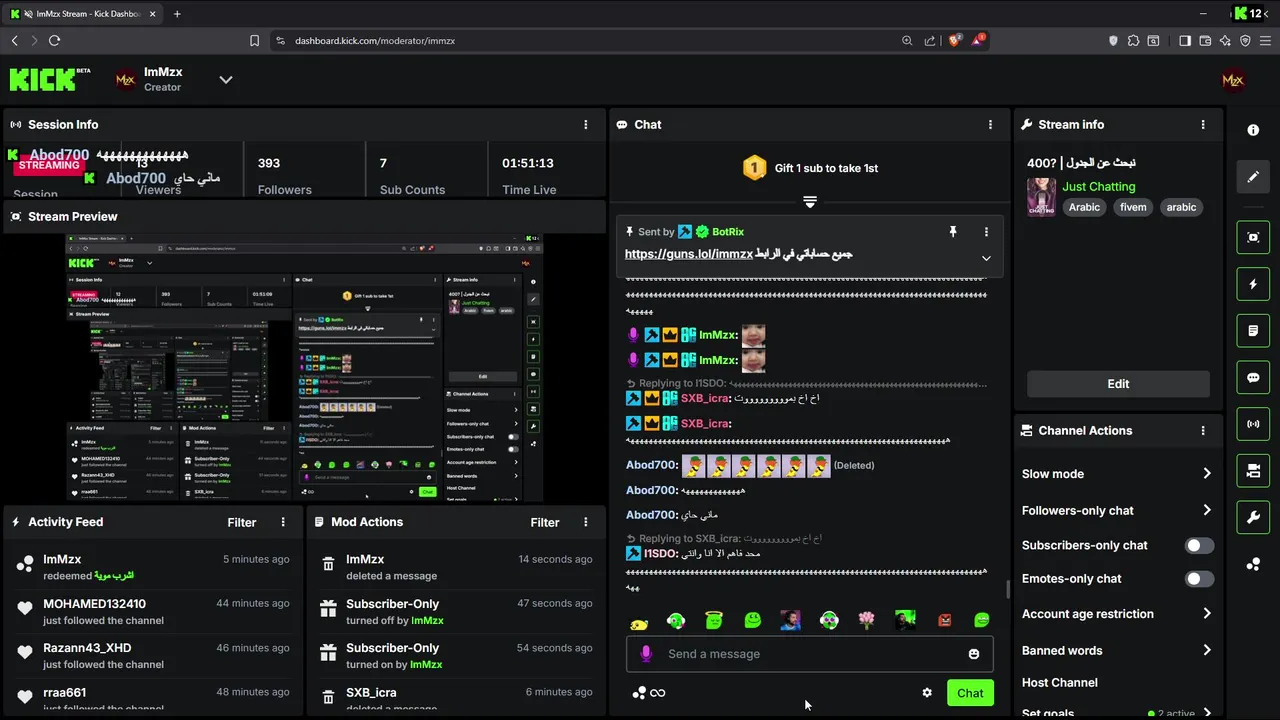The height and width of the screenshot is (720, 1280).
Task: Open Chat panel three-dot menu
Action: click(x=990, y=124)
